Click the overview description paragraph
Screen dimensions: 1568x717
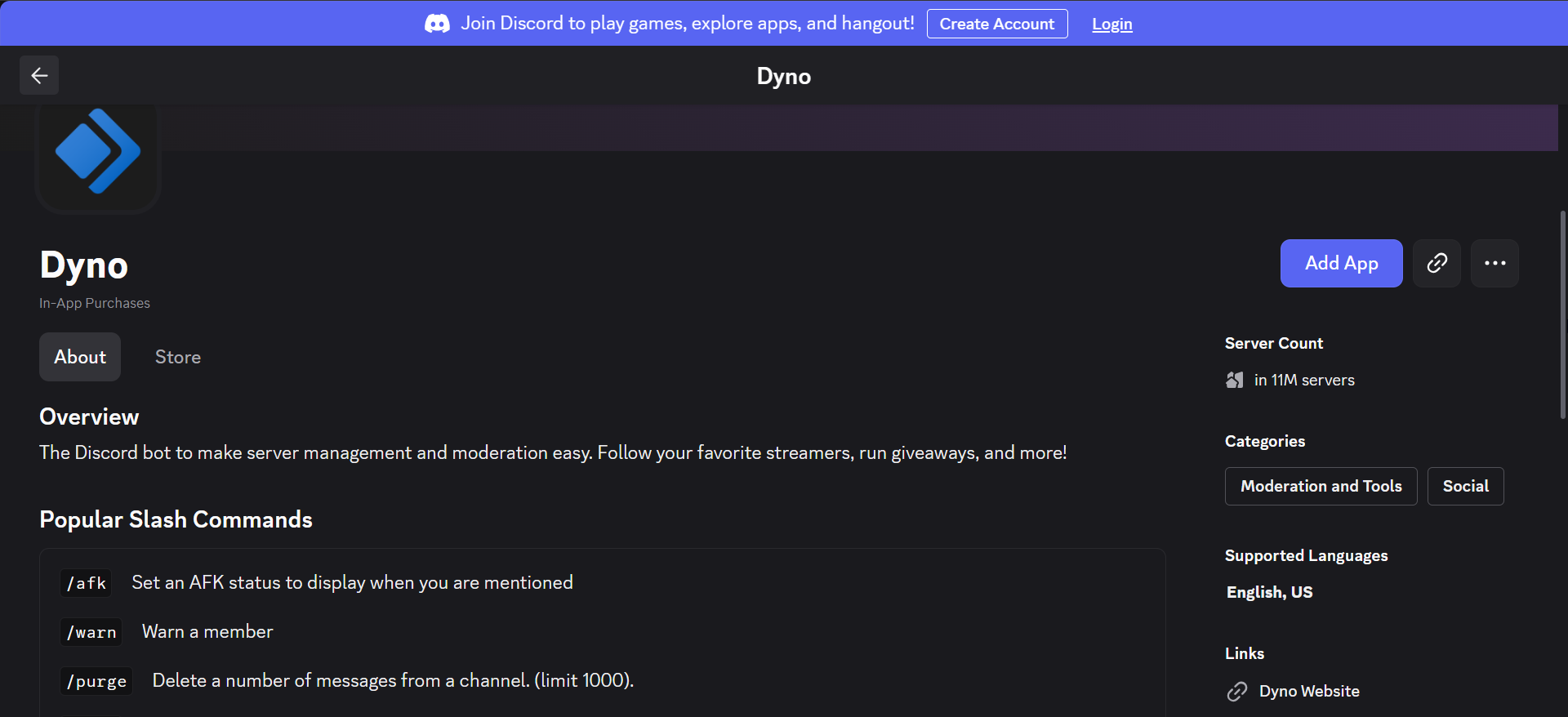pos(553,452)
